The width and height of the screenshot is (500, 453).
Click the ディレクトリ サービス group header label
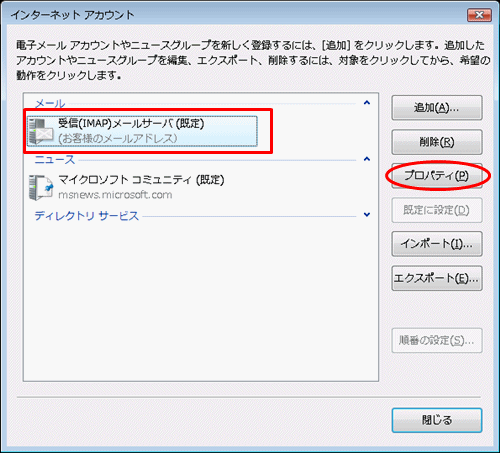click(87, 216)
